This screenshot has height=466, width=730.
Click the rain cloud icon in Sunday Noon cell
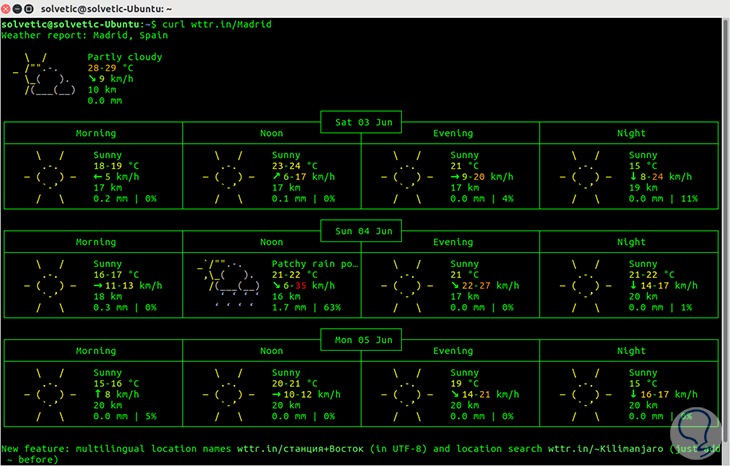pyautogui.click(x=229, y=284)
